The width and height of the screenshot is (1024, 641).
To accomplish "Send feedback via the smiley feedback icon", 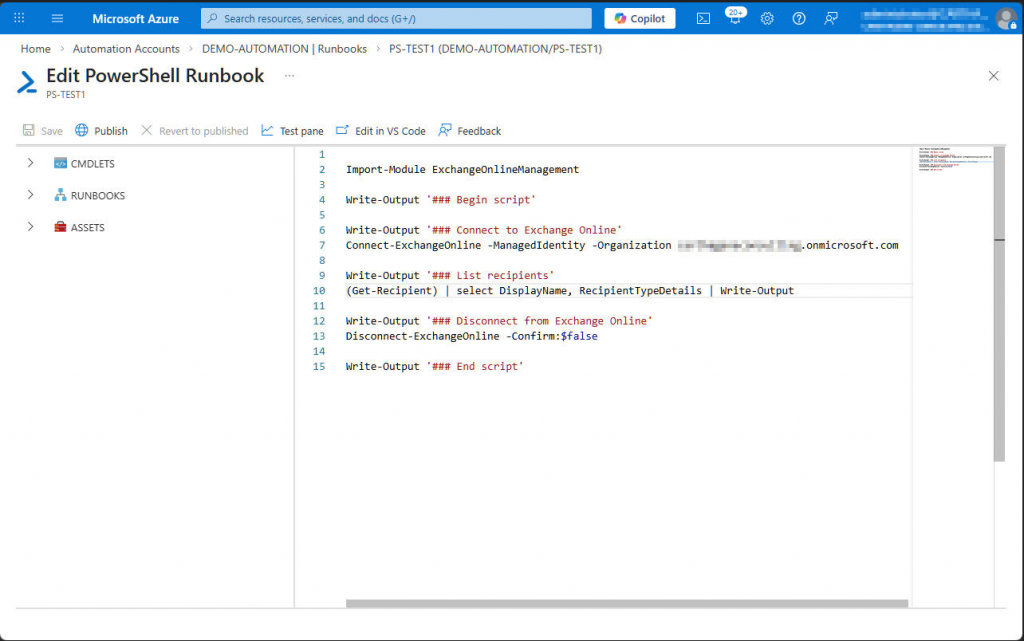I will coord(830,18).
